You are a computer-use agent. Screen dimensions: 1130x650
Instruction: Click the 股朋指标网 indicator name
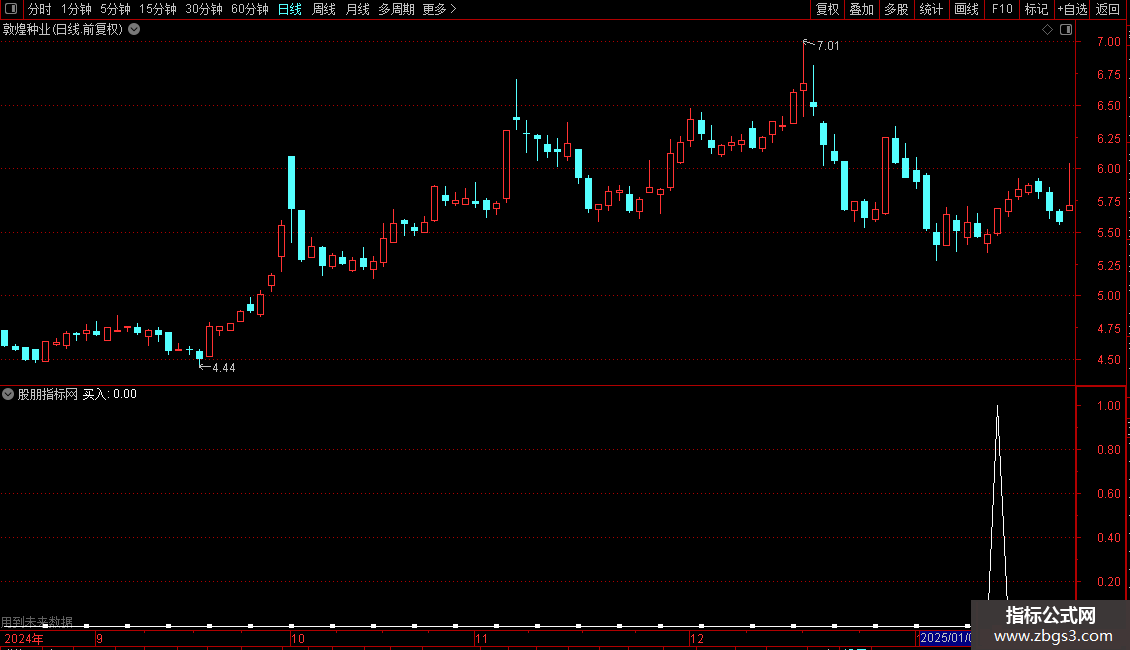point(48,394)
